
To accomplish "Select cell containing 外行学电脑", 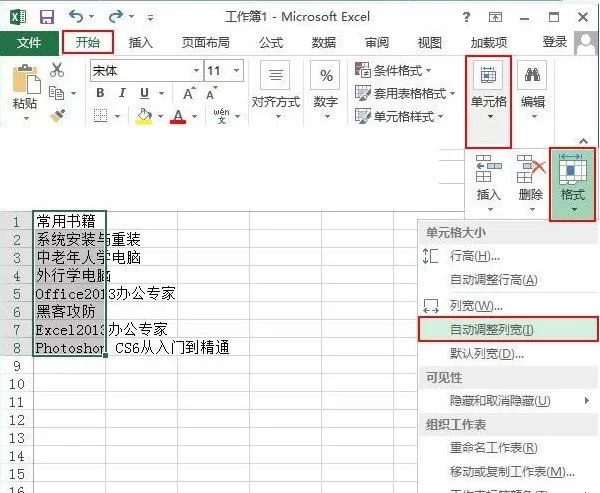I will click(69, 275).
